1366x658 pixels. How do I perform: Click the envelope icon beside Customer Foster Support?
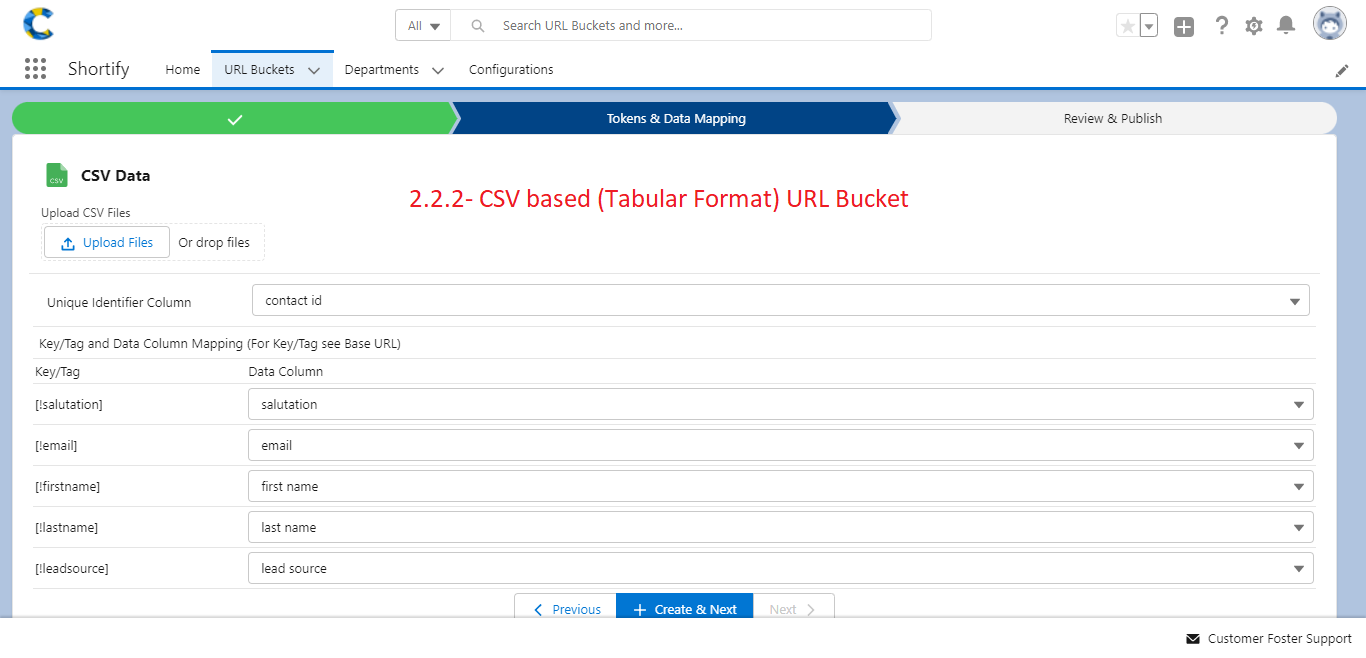point(1191,638)
